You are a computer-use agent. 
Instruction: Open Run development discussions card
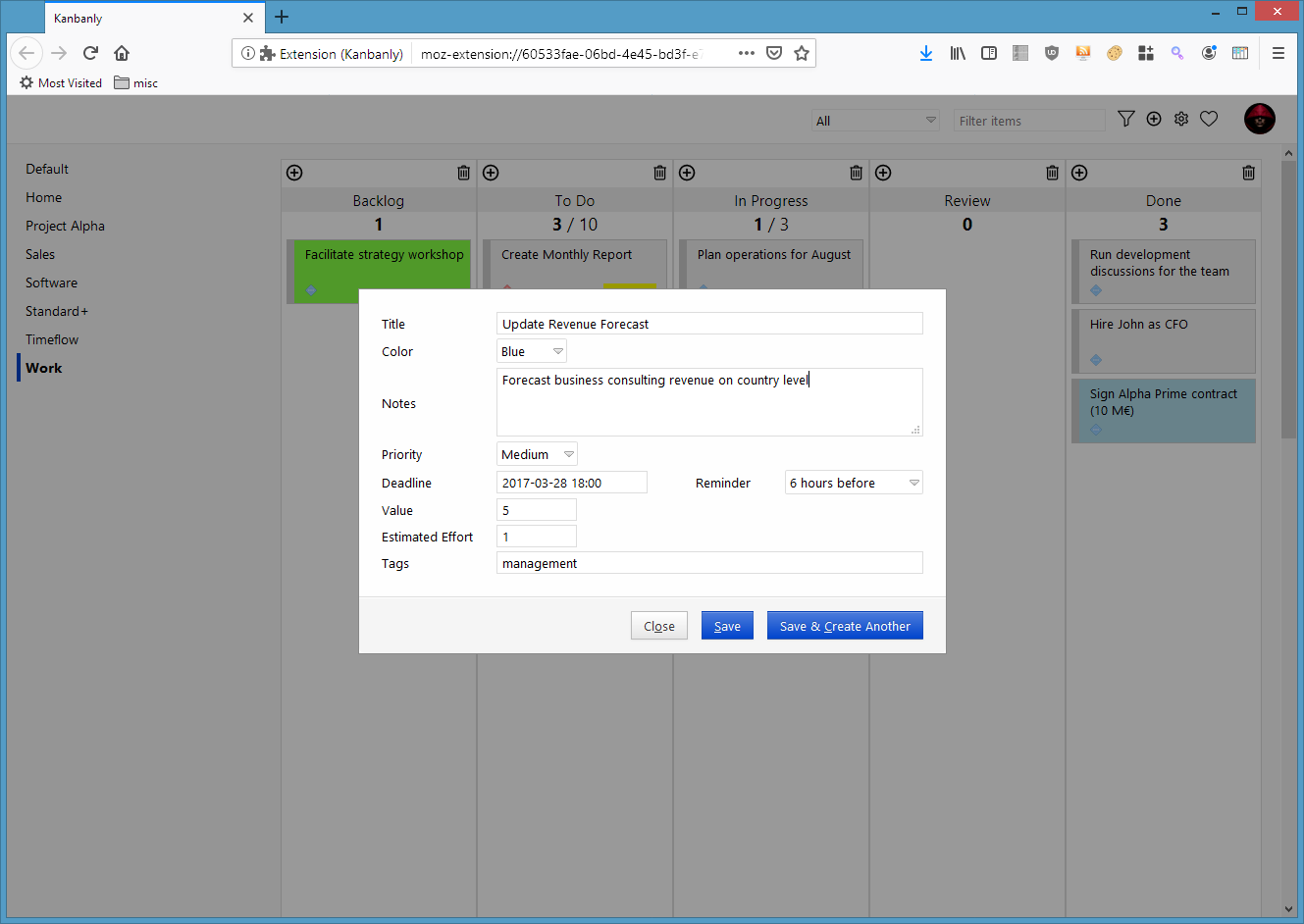coord(1164,272)
